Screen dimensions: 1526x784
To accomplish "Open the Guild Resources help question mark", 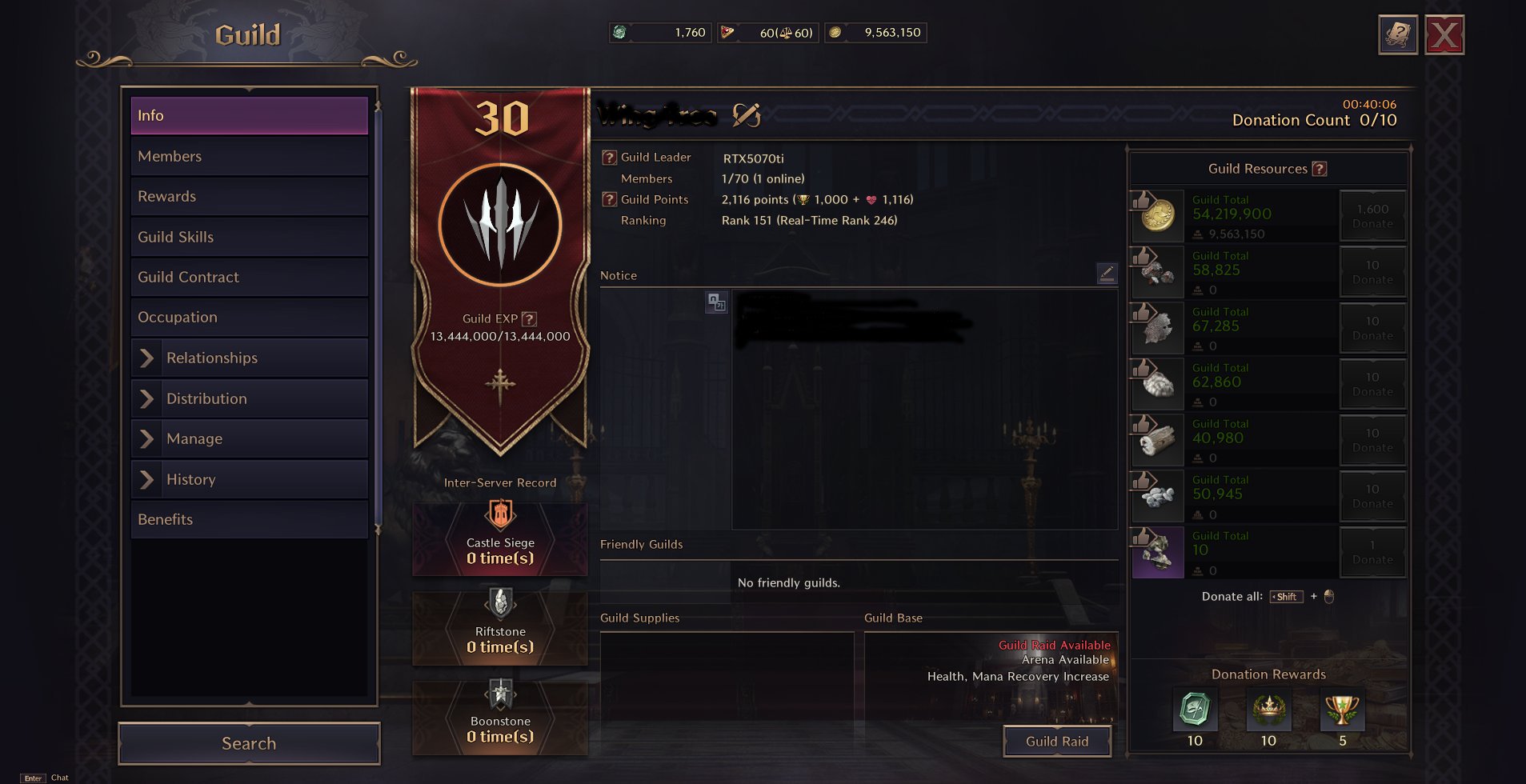I will point(1320,169).
